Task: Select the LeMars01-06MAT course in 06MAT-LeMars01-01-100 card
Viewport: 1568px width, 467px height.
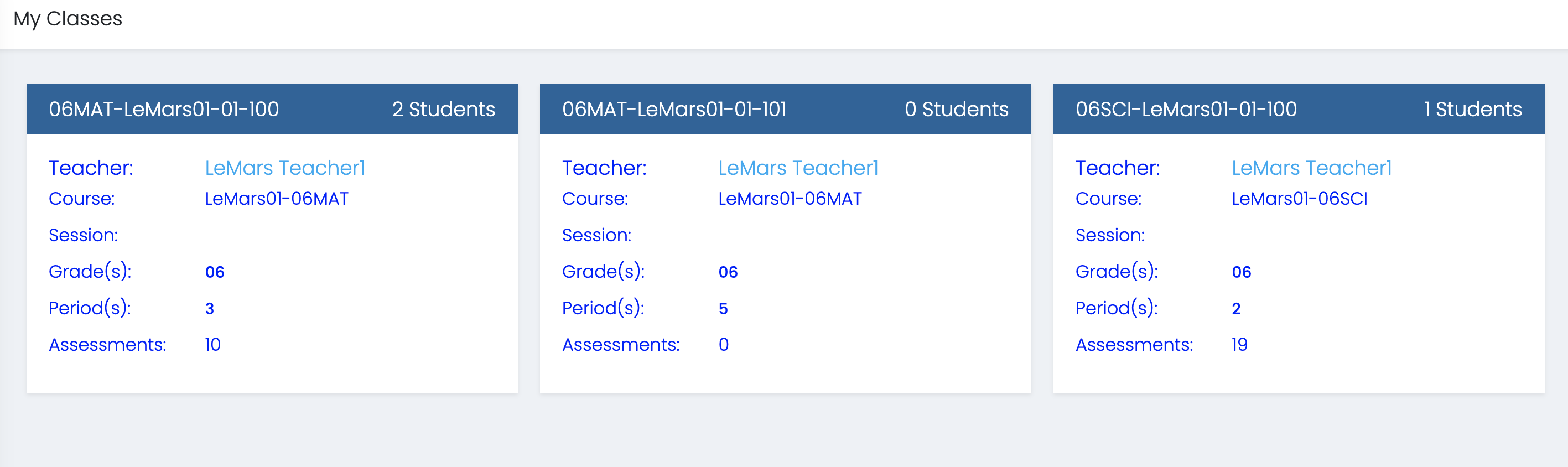Action: tap(276, 199)
